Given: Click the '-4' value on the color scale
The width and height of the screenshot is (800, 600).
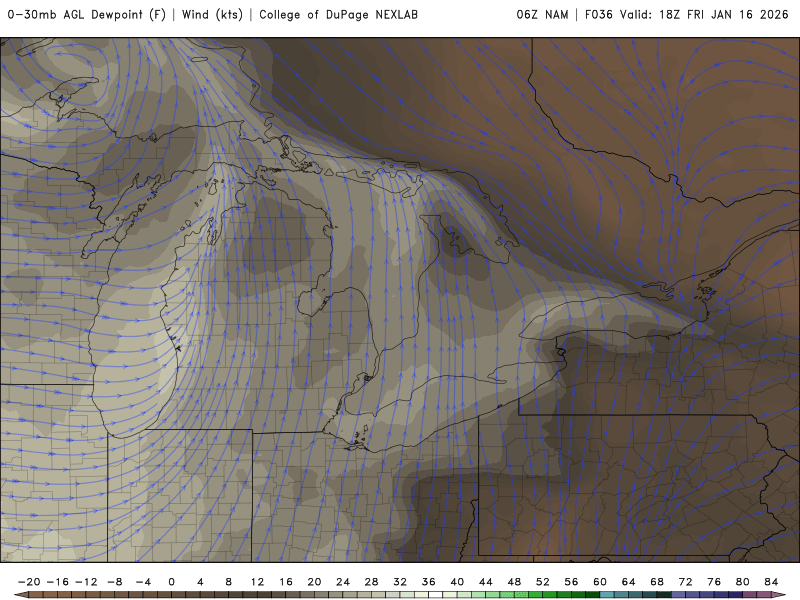Looking at the screenshot, I should [x=143, y=582].
